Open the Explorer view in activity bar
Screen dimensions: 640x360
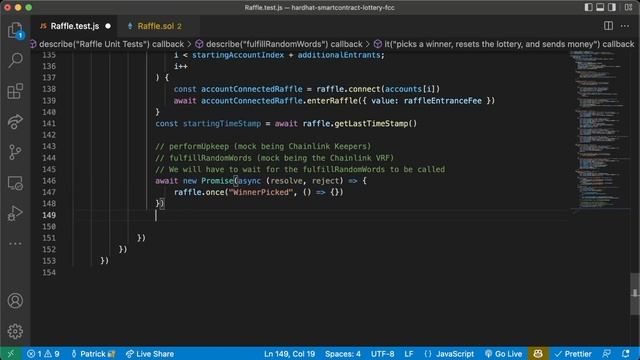click(15, 30)
